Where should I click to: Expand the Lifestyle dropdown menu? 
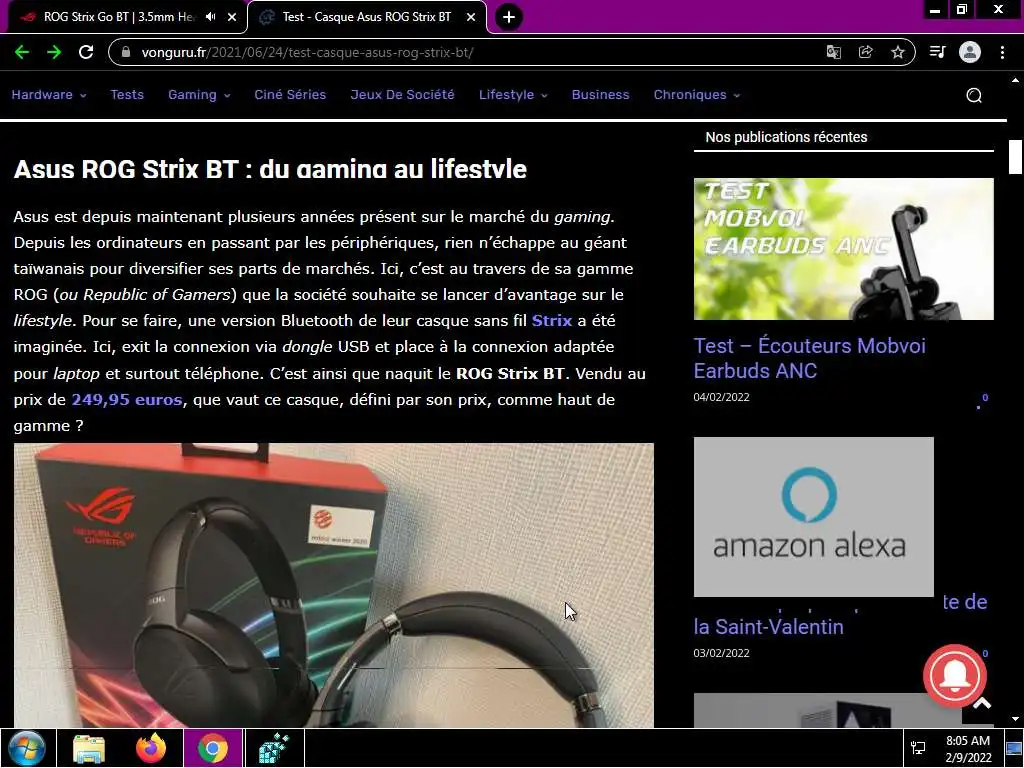513,95
